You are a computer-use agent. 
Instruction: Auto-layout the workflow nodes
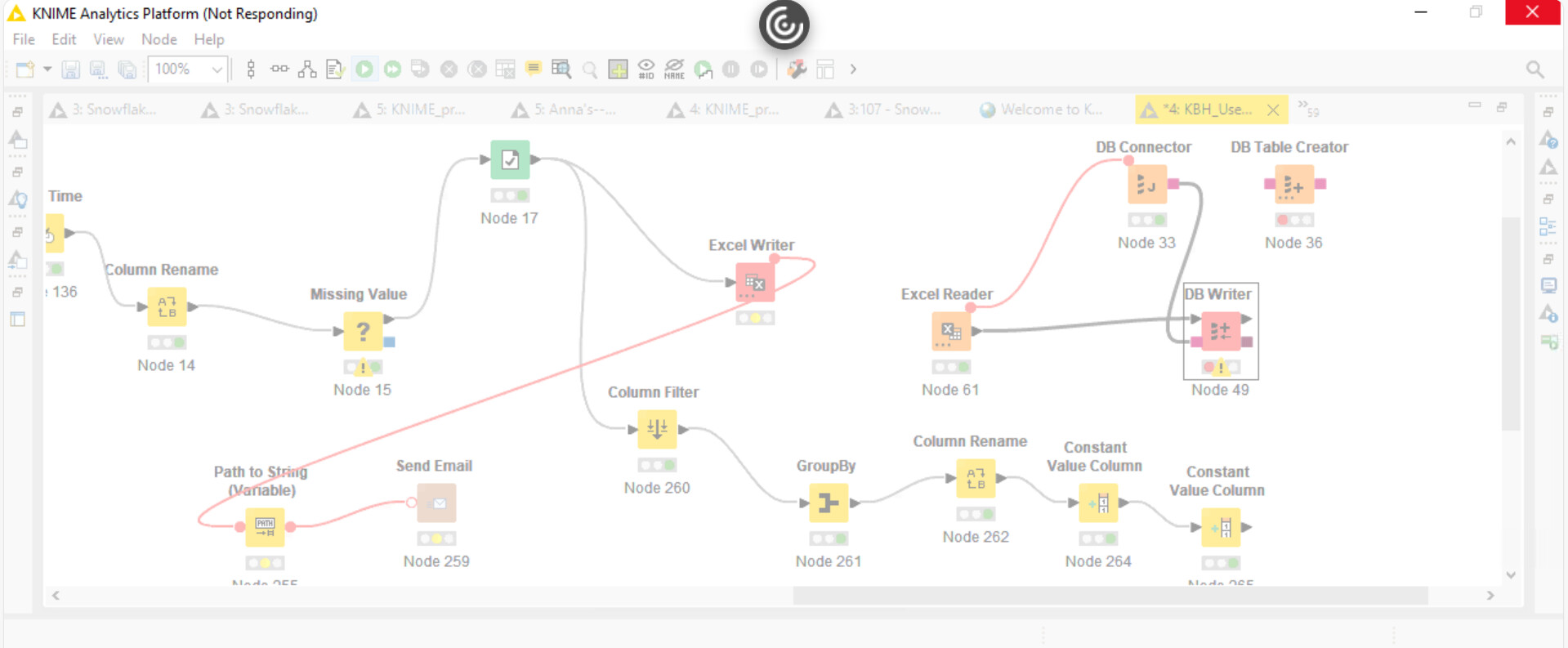click(307, 69)
